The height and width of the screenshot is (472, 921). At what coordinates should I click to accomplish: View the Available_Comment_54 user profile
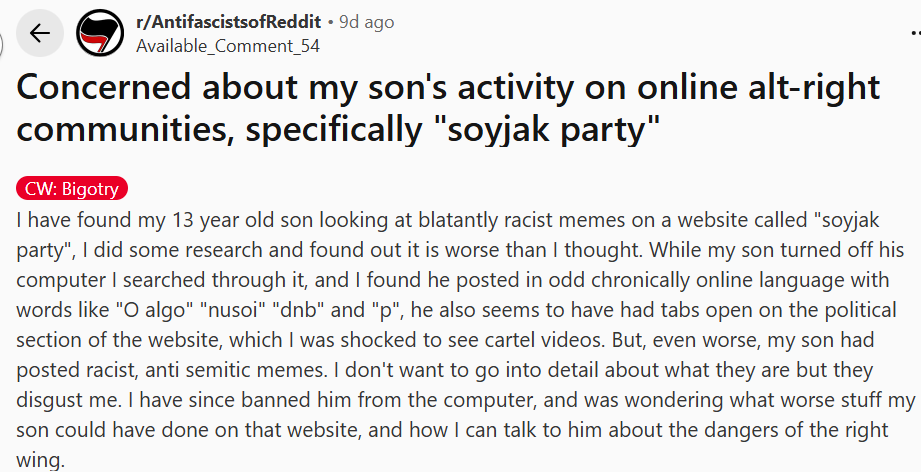216,45
